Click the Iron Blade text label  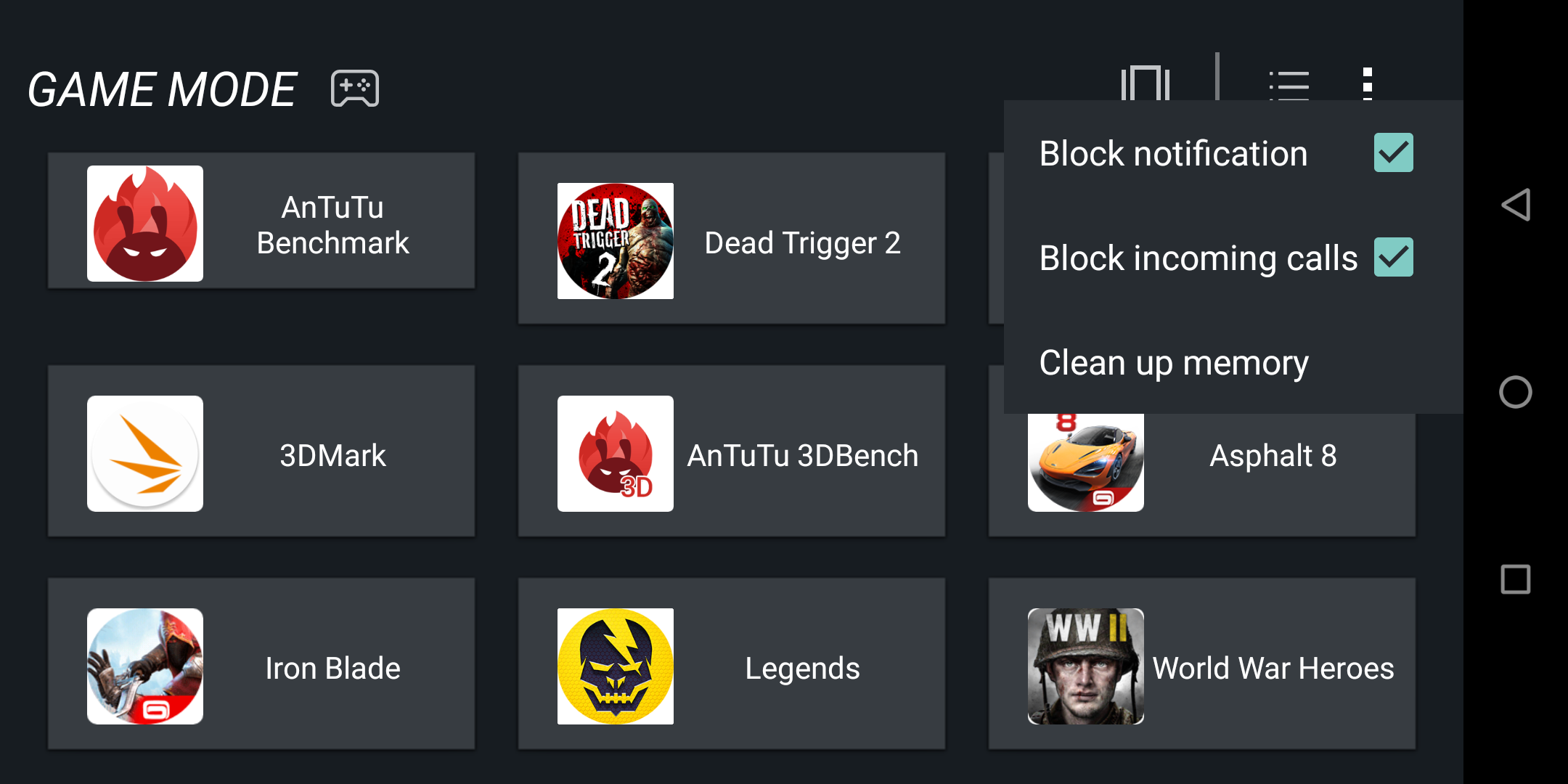point(332,668)
